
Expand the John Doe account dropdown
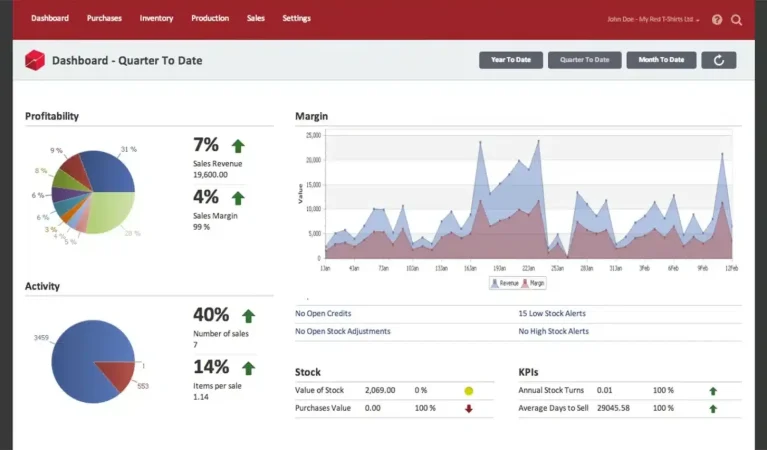tap(653, 20)
